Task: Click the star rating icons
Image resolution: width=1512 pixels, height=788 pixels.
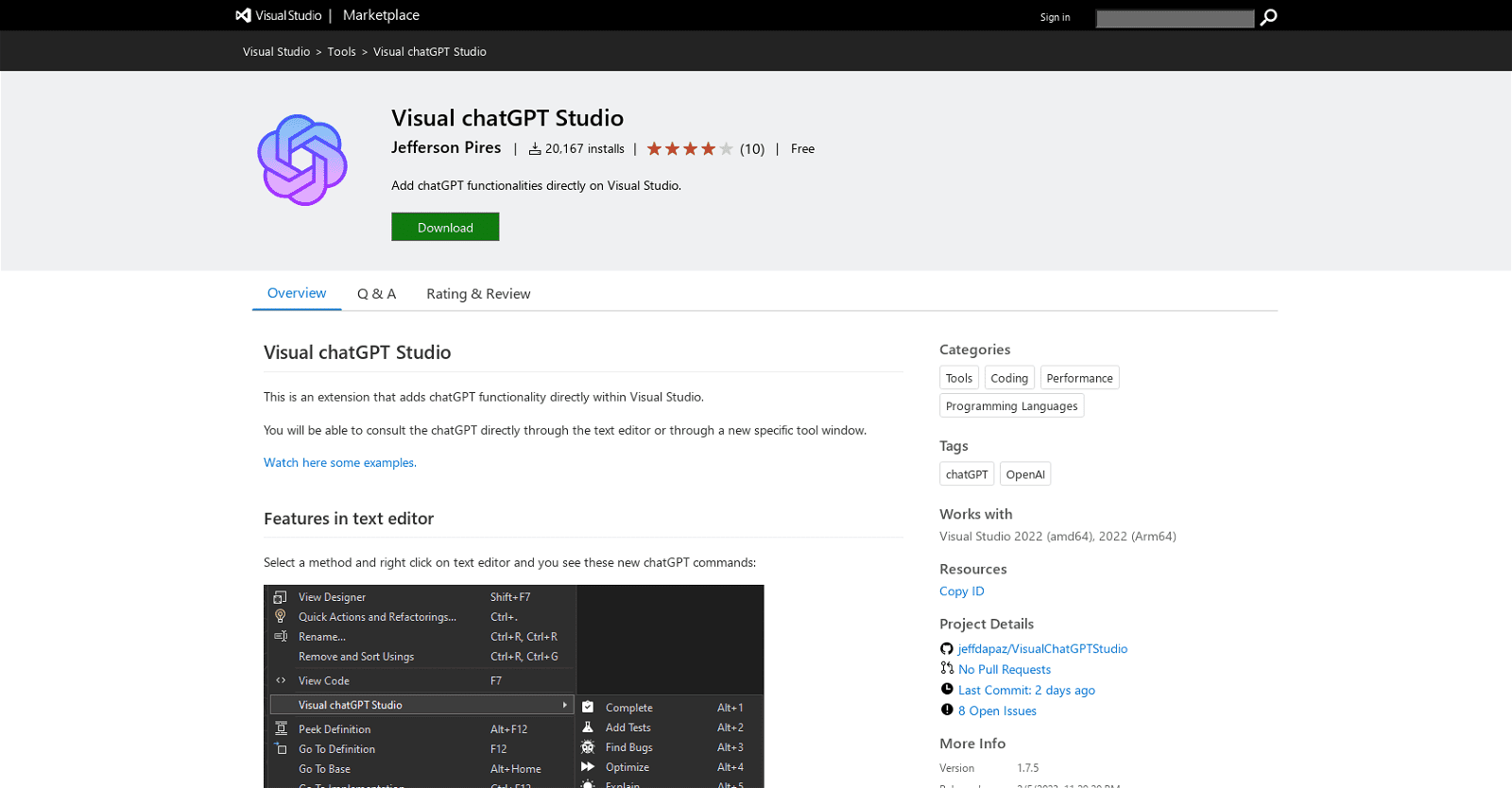Action: [x=690, y=148]
